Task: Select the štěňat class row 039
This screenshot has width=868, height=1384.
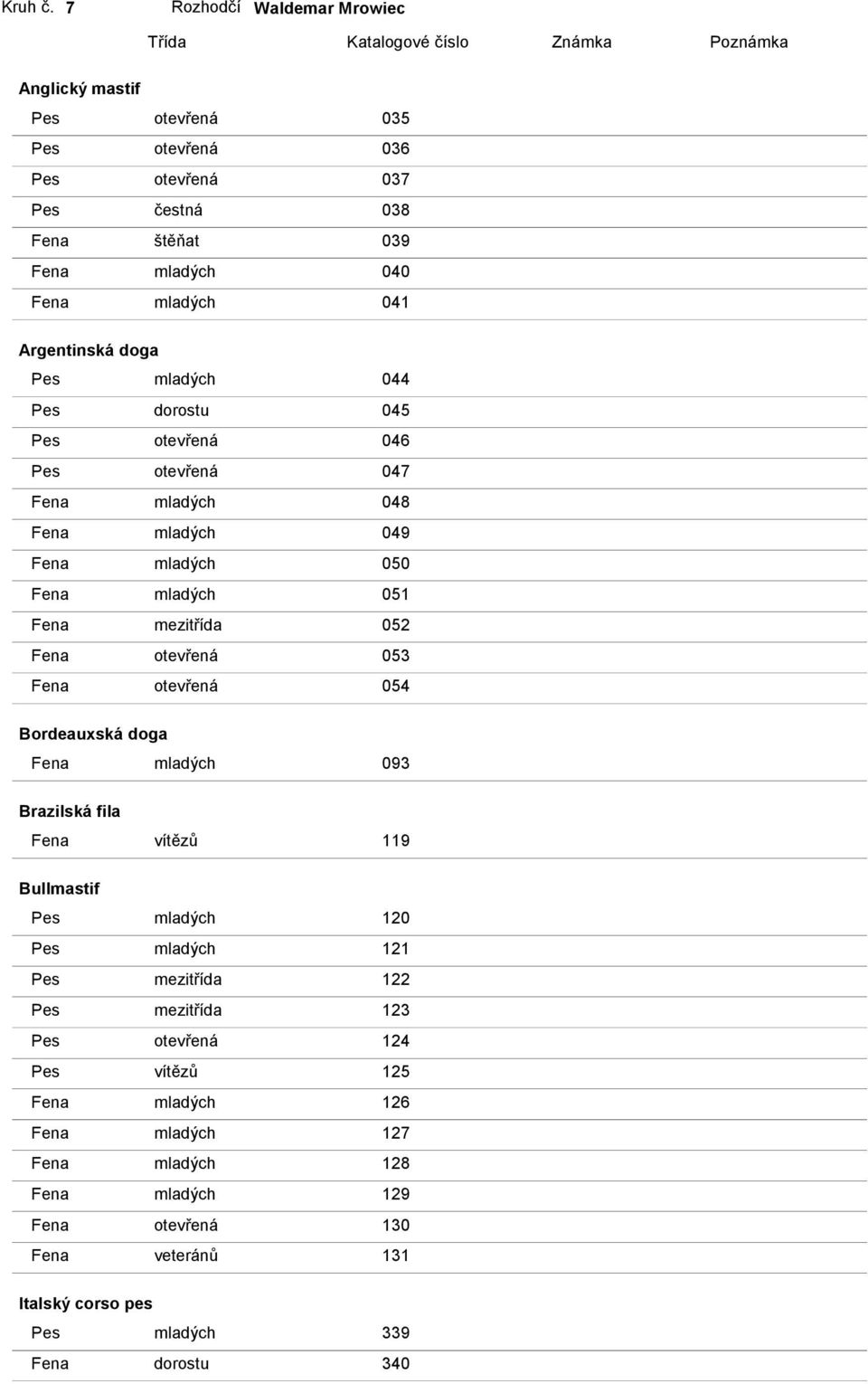Action: (x=439, y=241)
